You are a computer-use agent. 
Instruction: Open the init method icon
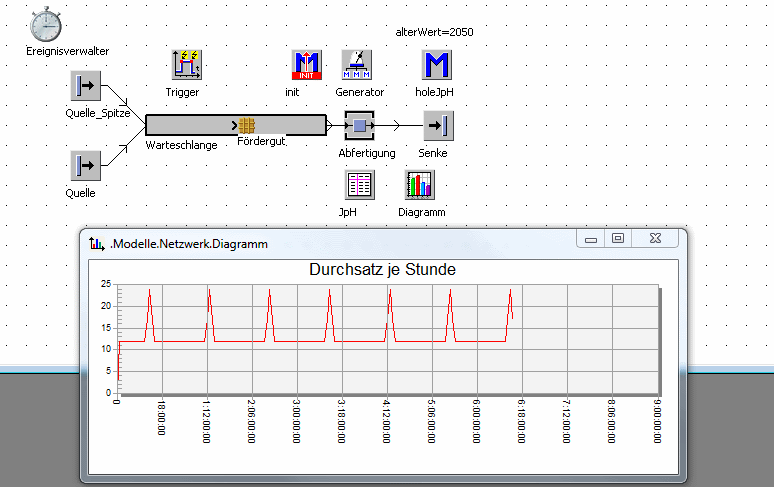click(306, 65)
